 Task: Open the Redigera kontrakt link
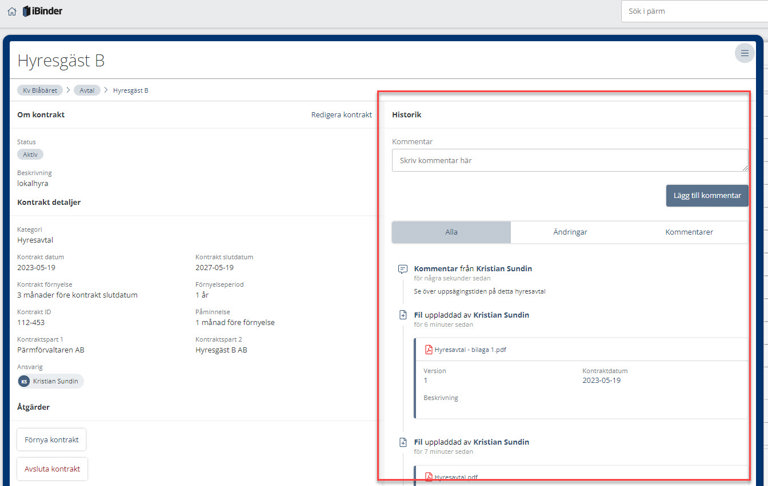coord(341,115)
